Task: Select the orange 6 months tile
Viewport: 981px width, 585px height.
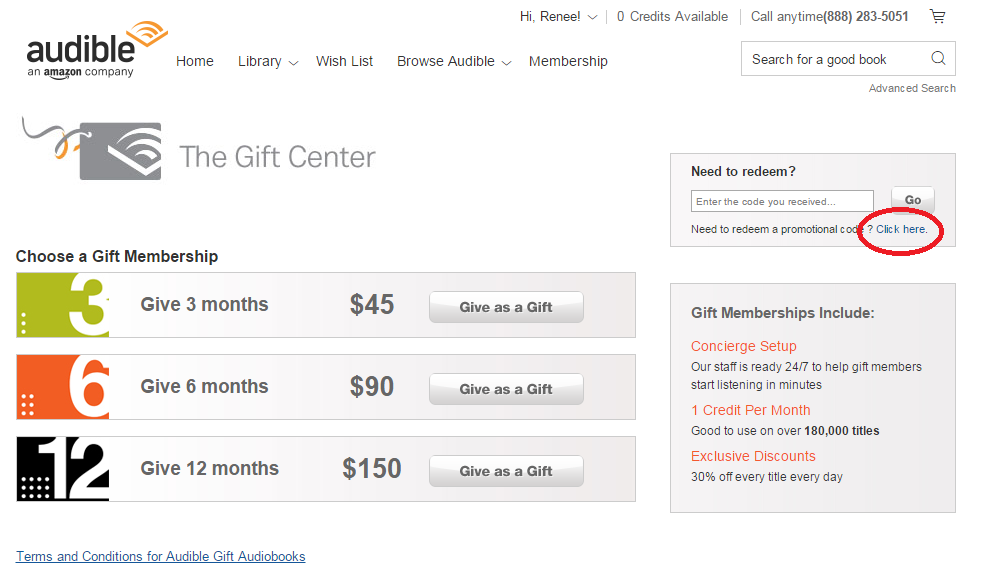Action: (63, 387)
